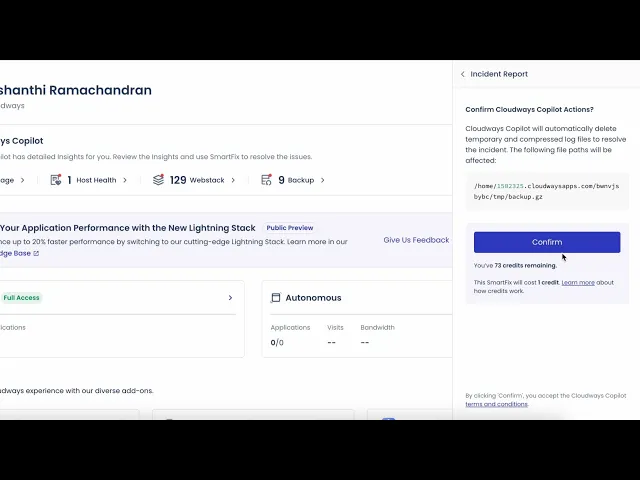Open the external link icon beside Knowledge Base

click(x=36, y=253)
